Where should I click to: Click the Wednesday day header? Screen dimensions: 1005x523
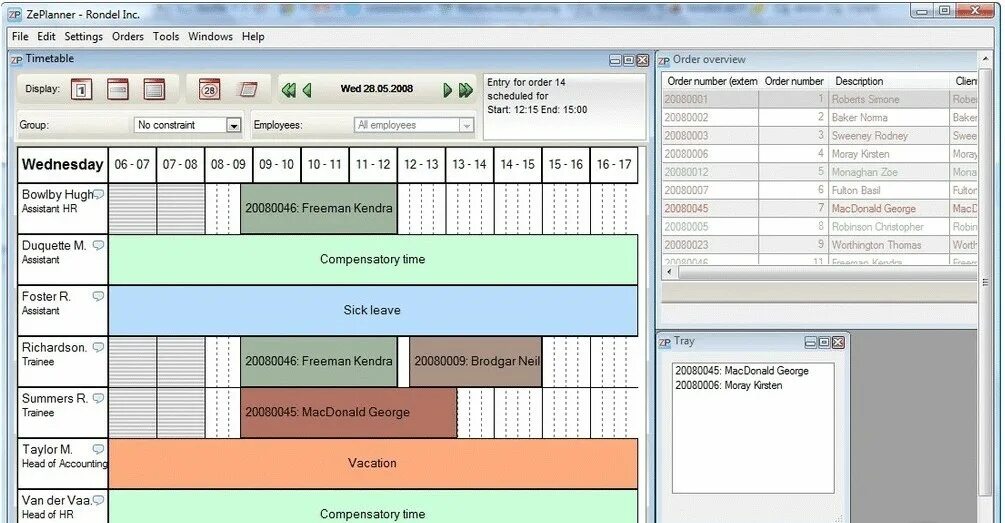coord(62,165)
